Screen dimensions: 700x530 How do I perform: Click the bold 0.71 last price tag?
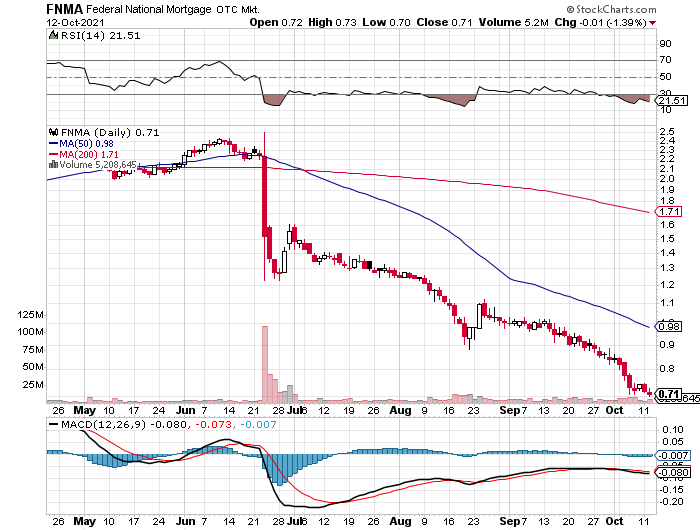point(669,394)
